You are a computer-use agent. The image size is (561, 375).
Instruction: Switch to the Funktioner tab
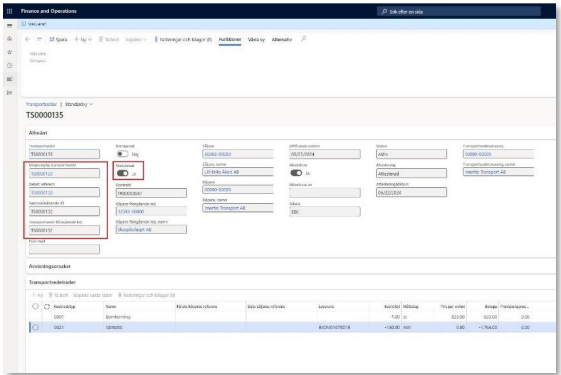click(x=230, y=39)
